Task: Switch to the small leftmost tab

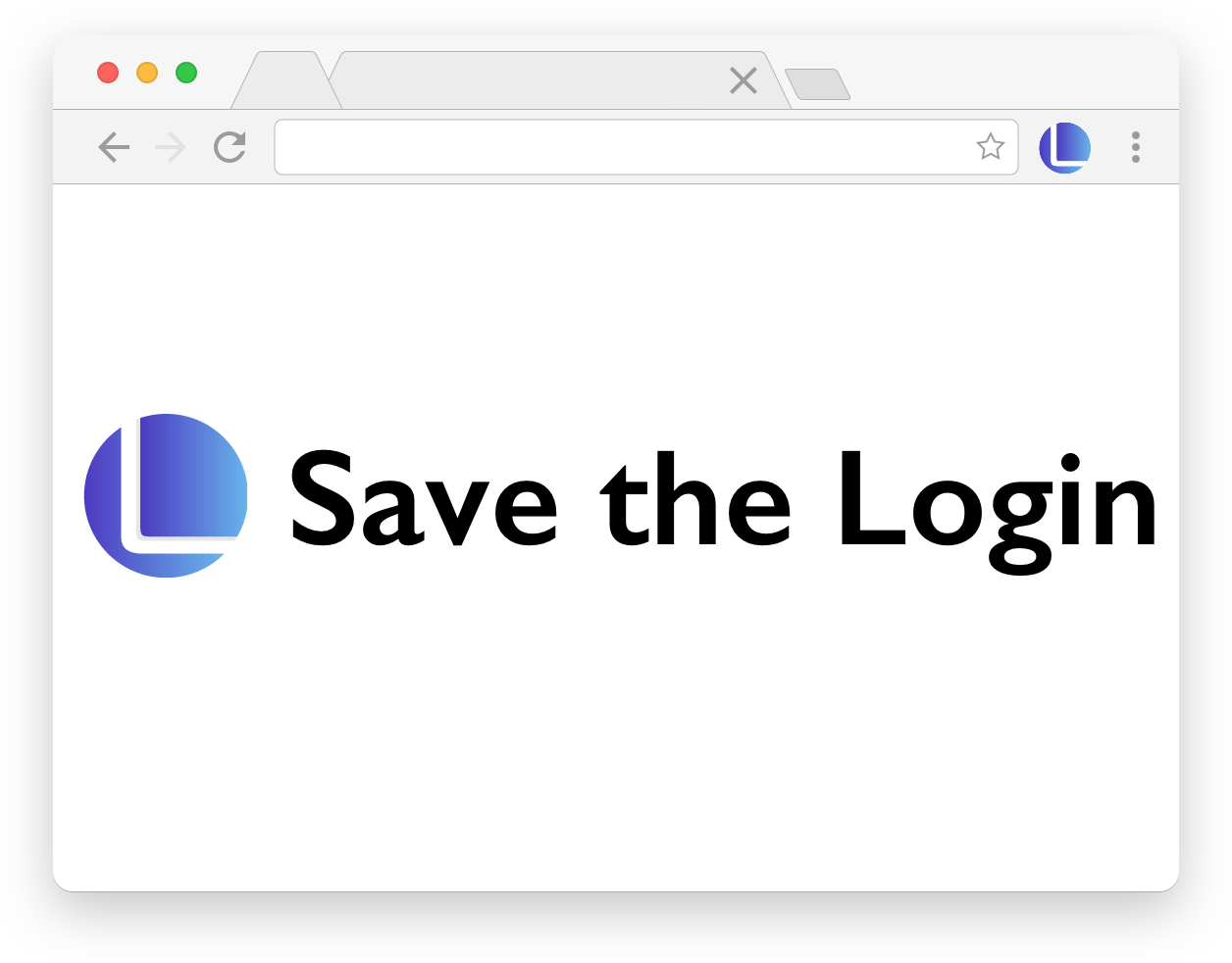Action: pyautogui.click(x=285, y=80)
